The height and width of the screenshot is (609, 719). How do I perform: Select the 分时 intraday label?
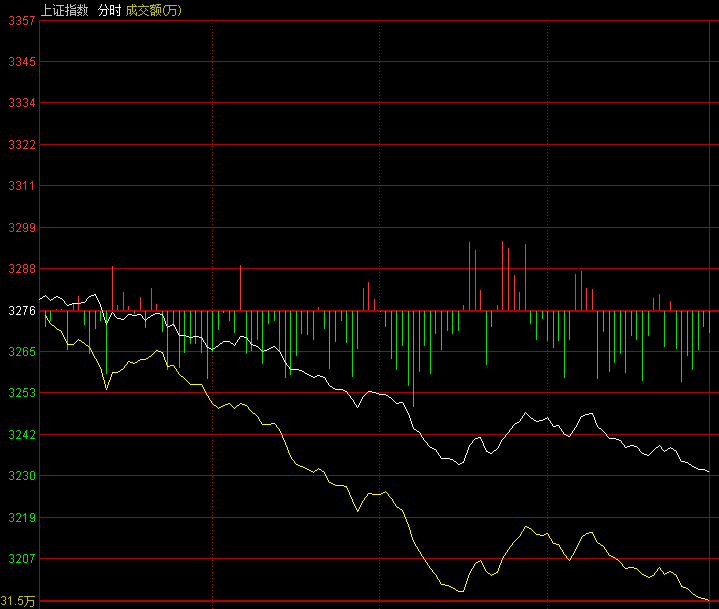pyautogui.click(x=109, y=10)
